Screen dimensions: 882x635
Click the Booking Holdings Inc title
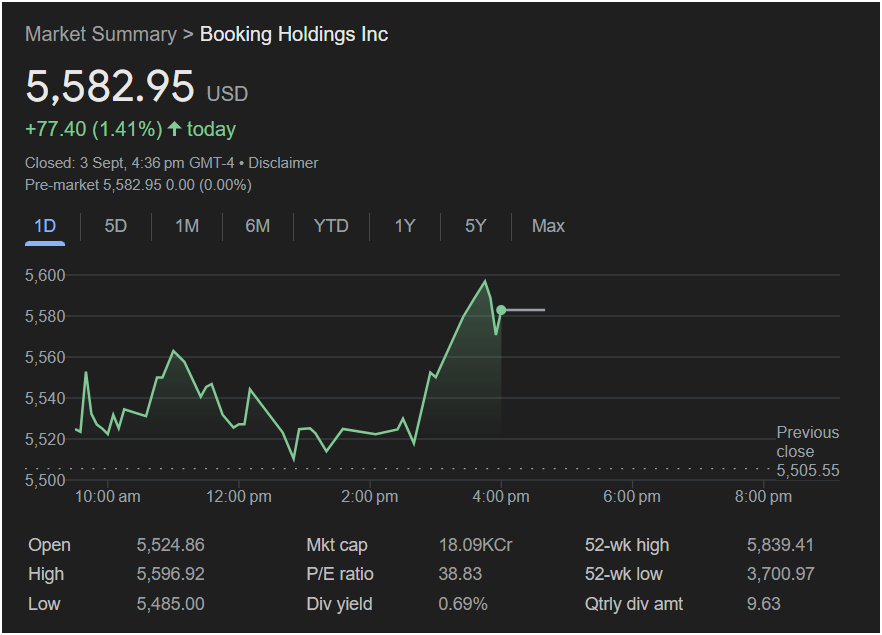[x=294, y=34]
